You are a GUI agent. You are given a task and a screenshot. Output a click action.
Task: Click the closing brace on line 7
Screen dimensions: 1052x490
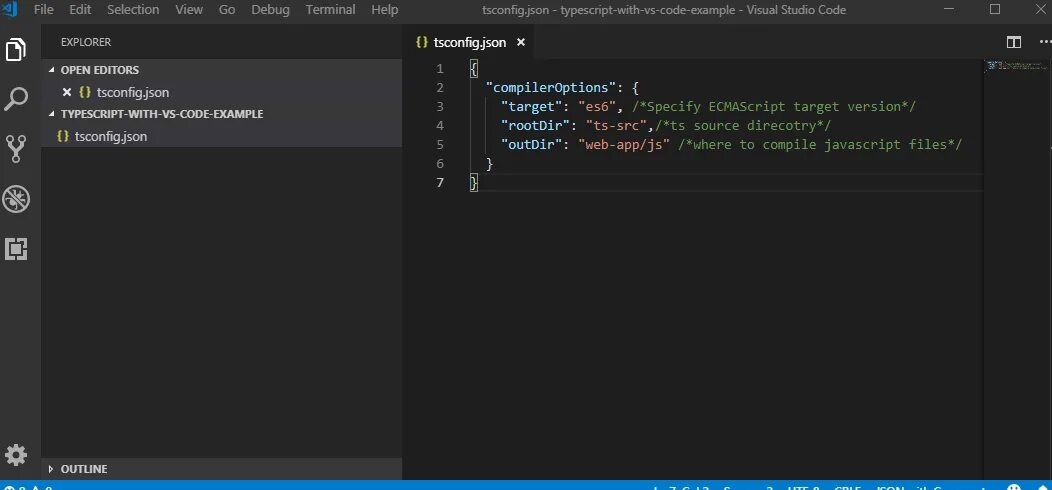pyautogui.click(x=474, y=183)
